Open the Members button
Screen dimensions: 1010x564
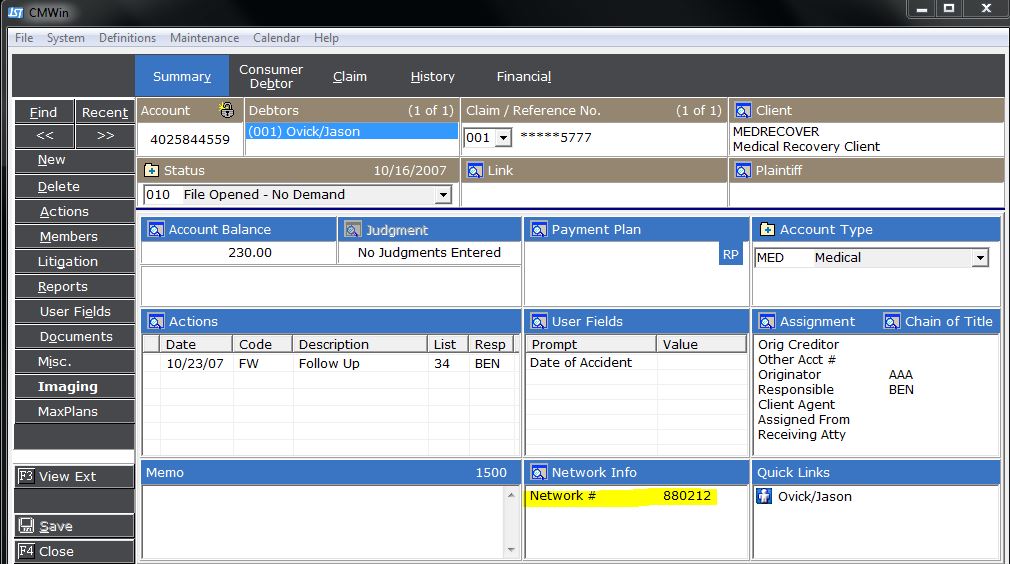74,236
